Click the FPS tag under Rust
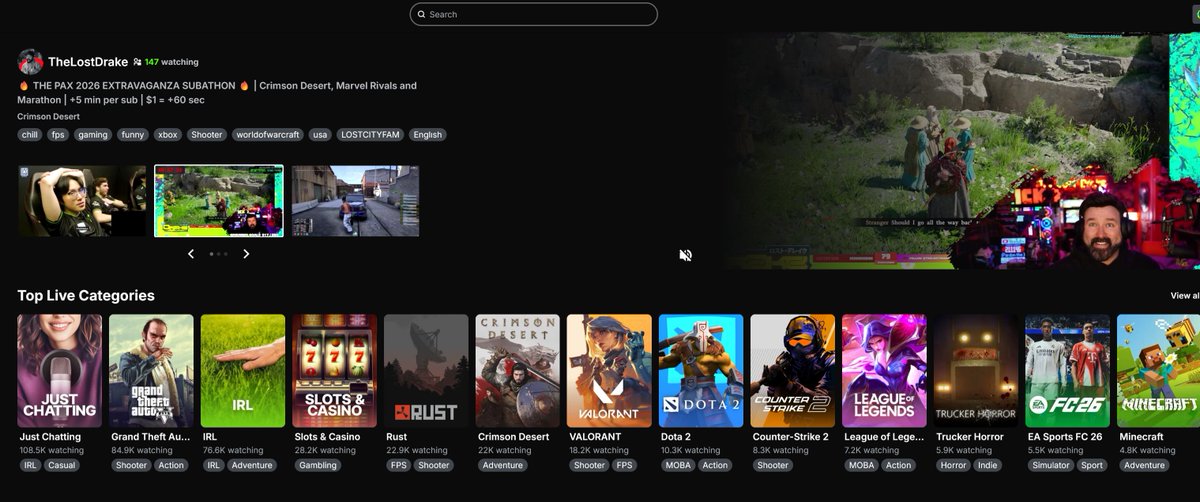 tap(398, 465)
